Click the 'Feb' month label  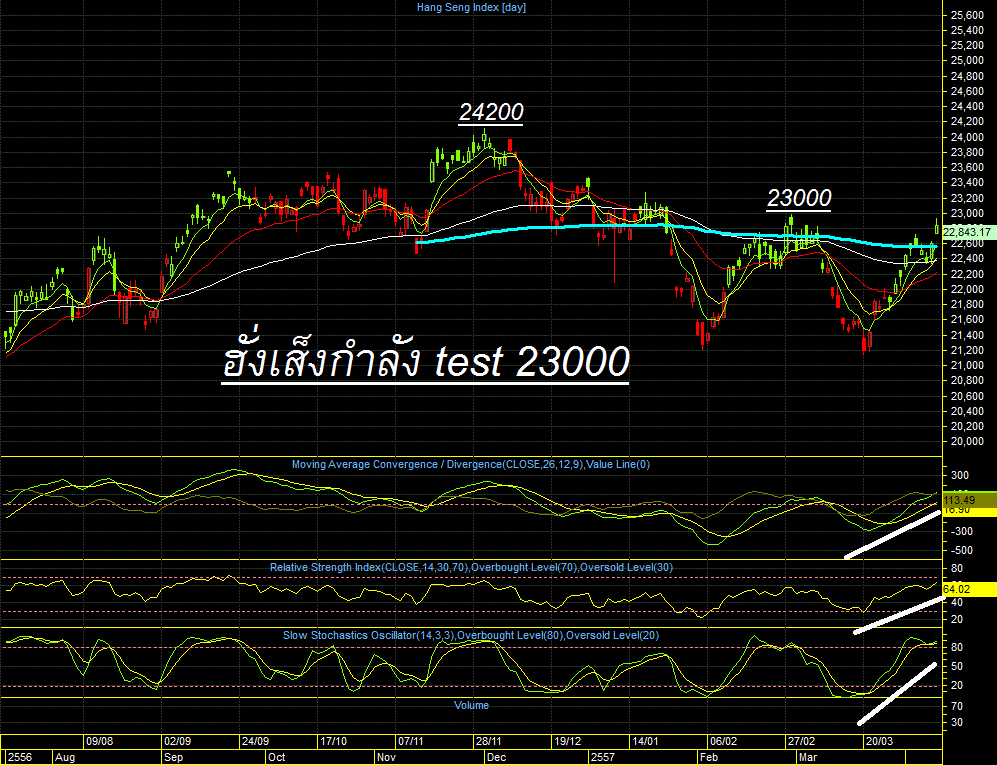click(x=708, y=757)
